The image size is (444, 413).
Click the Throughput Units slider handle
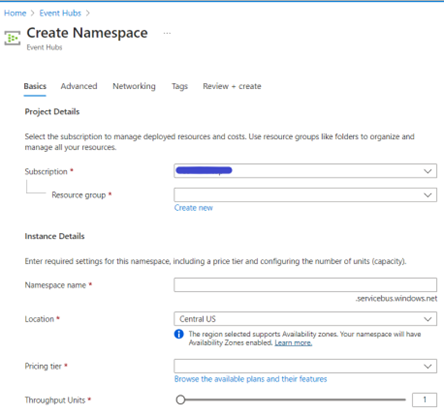180,400
